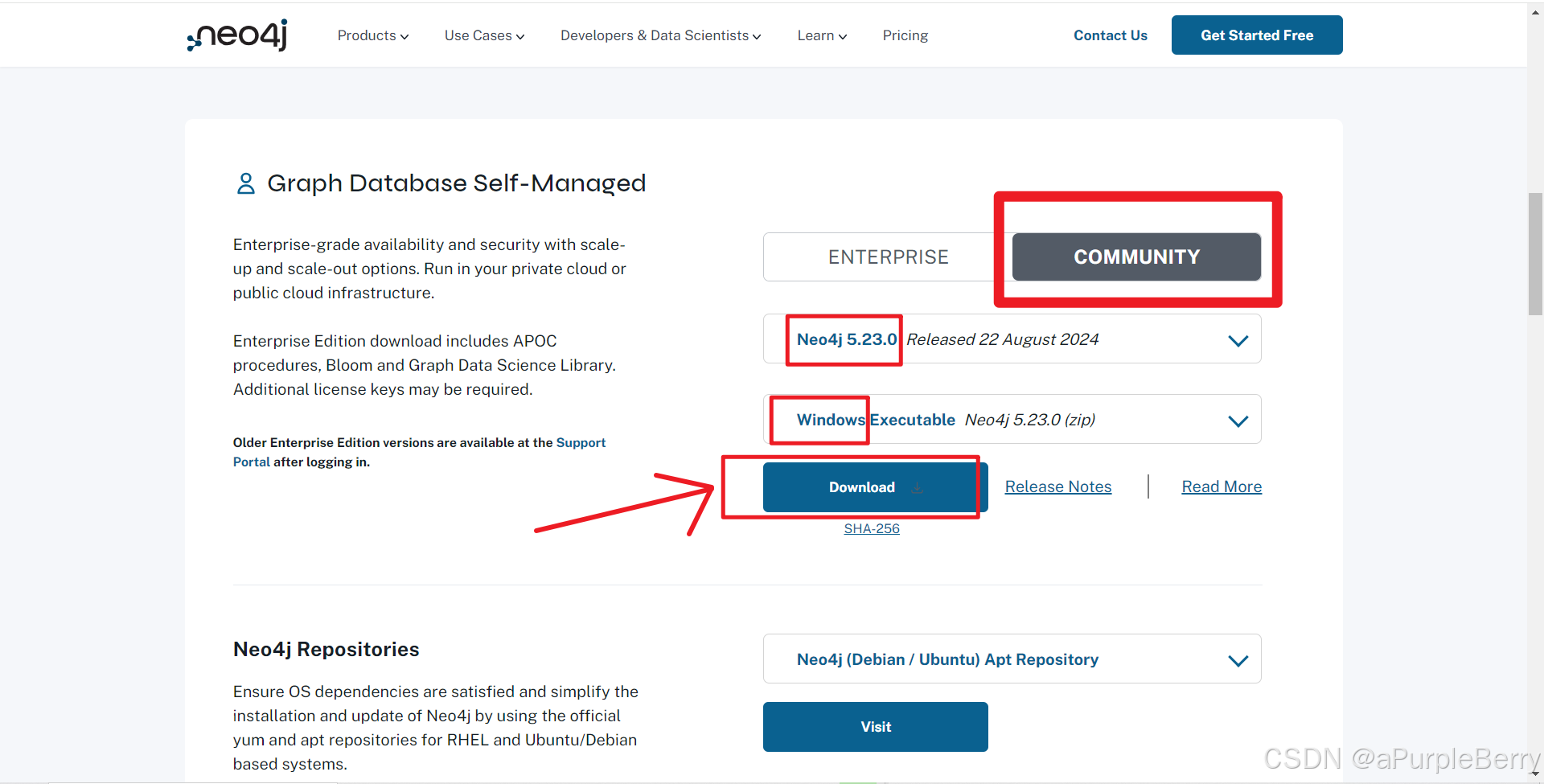The width and height of the screenshot is (1544, 784).
Task: Click the scrollbar up arrow
Action: 1535,11
